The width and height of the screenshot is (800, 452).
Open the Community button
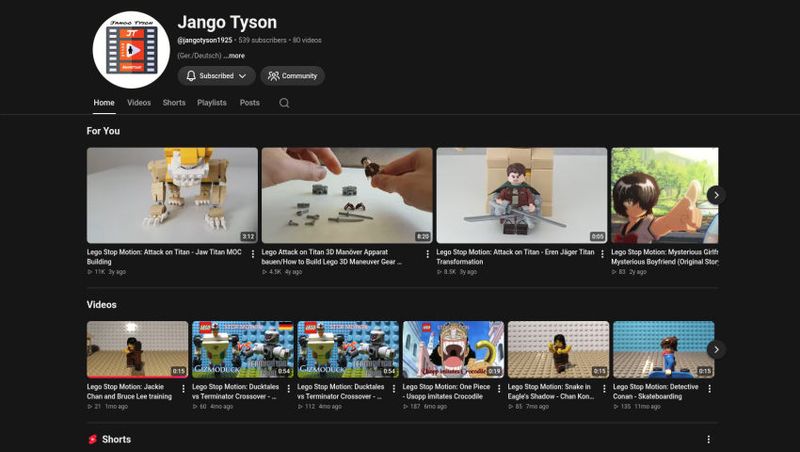[x=292, y=76]
